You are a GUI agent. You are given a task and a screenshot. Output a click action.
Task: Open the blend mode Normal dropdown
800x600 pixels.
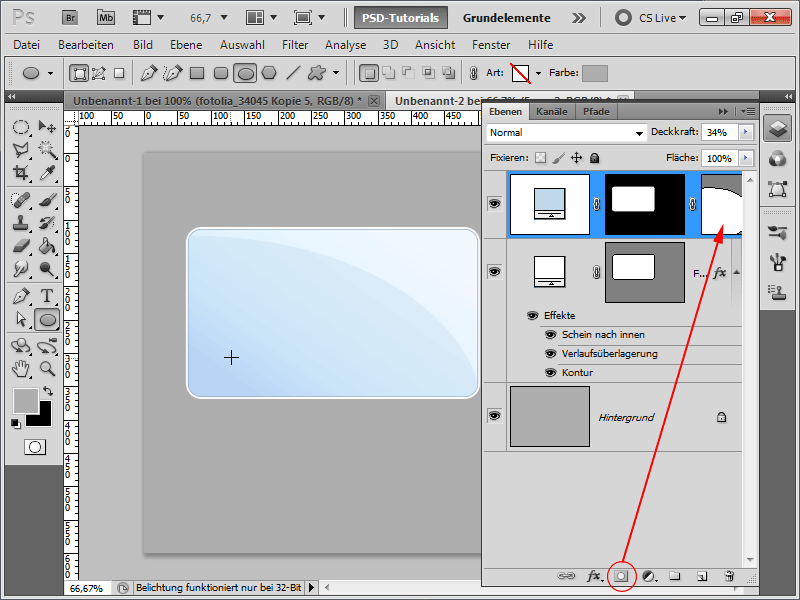pos(566,133)
